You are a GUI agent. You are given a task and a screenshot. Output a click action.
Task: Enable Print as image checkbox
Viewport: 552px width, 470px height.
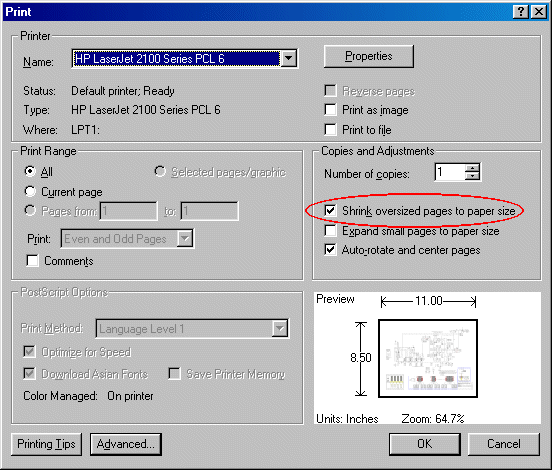click(x=330, y=109)
